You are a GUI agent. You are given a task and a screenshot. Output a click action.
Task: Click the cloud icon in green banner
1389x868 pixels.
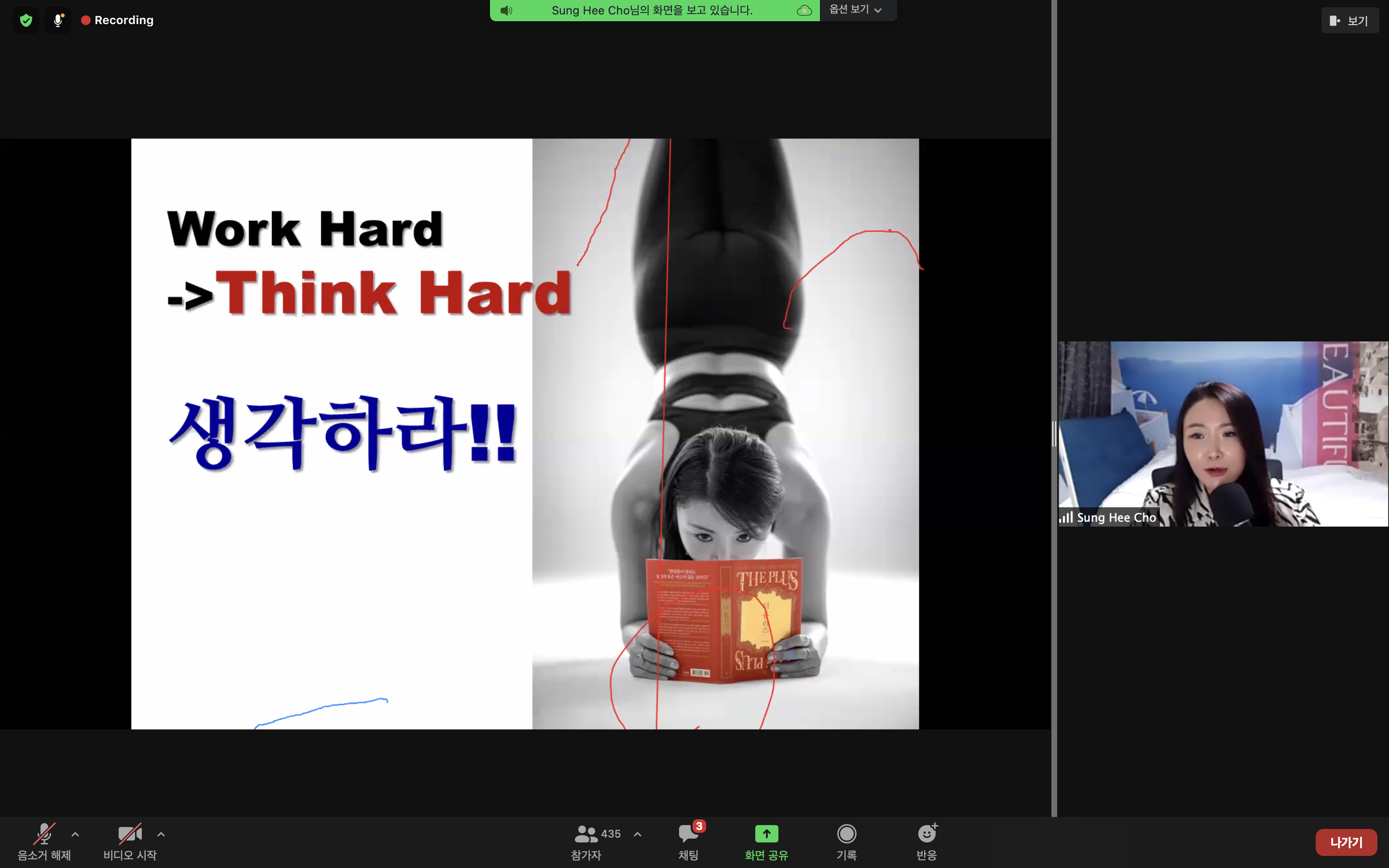[x=804, y=10]
